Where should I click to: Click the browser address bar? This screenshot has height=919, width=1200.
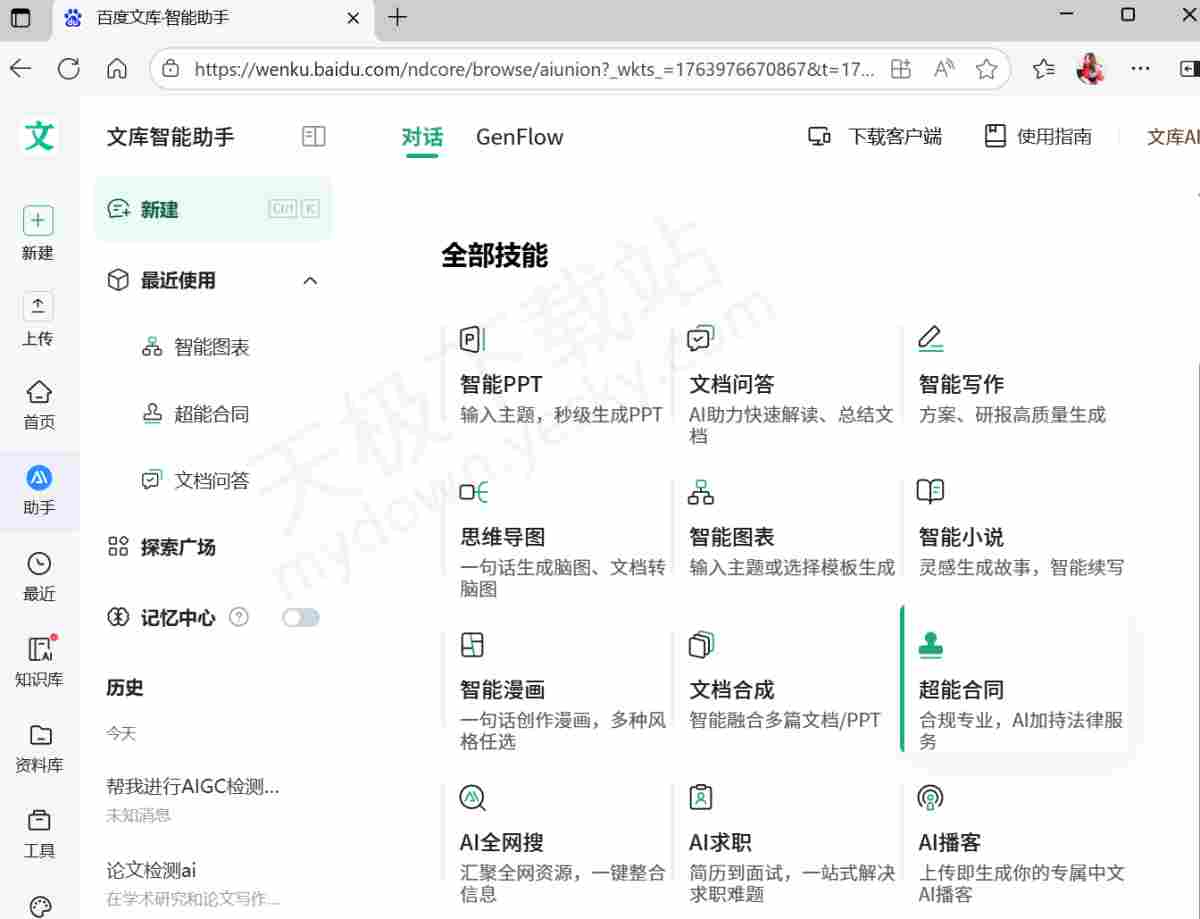520,68
